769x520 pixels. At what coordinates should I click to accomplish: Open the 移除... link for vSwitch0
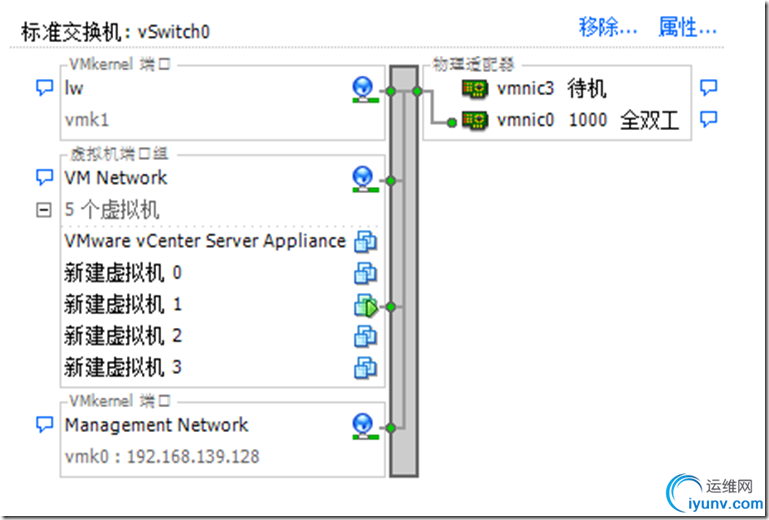pos(608,27)
